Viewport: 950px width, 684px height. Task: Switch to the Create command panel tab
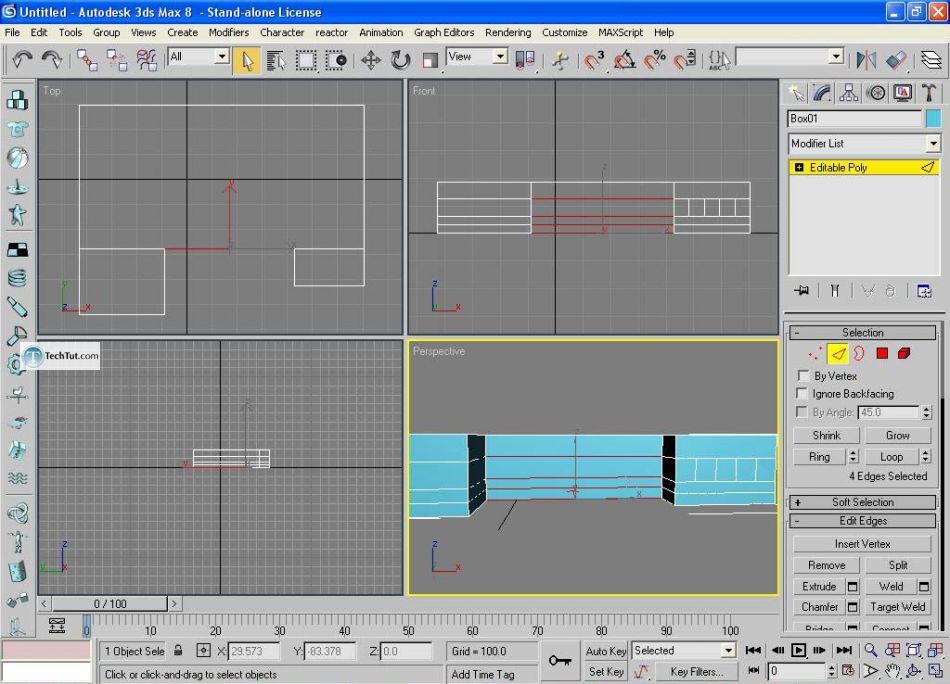click(x=796, y=93)
